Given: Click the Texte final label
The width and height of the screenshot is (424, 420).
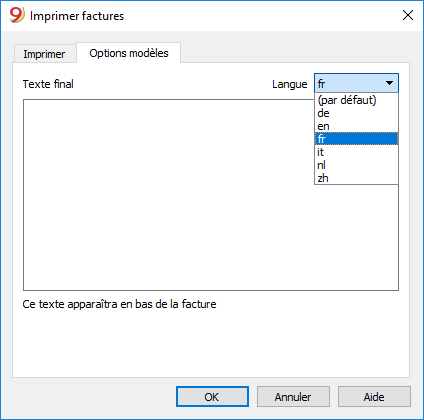Looking at the screenshot, I should [x=48, y=84].
